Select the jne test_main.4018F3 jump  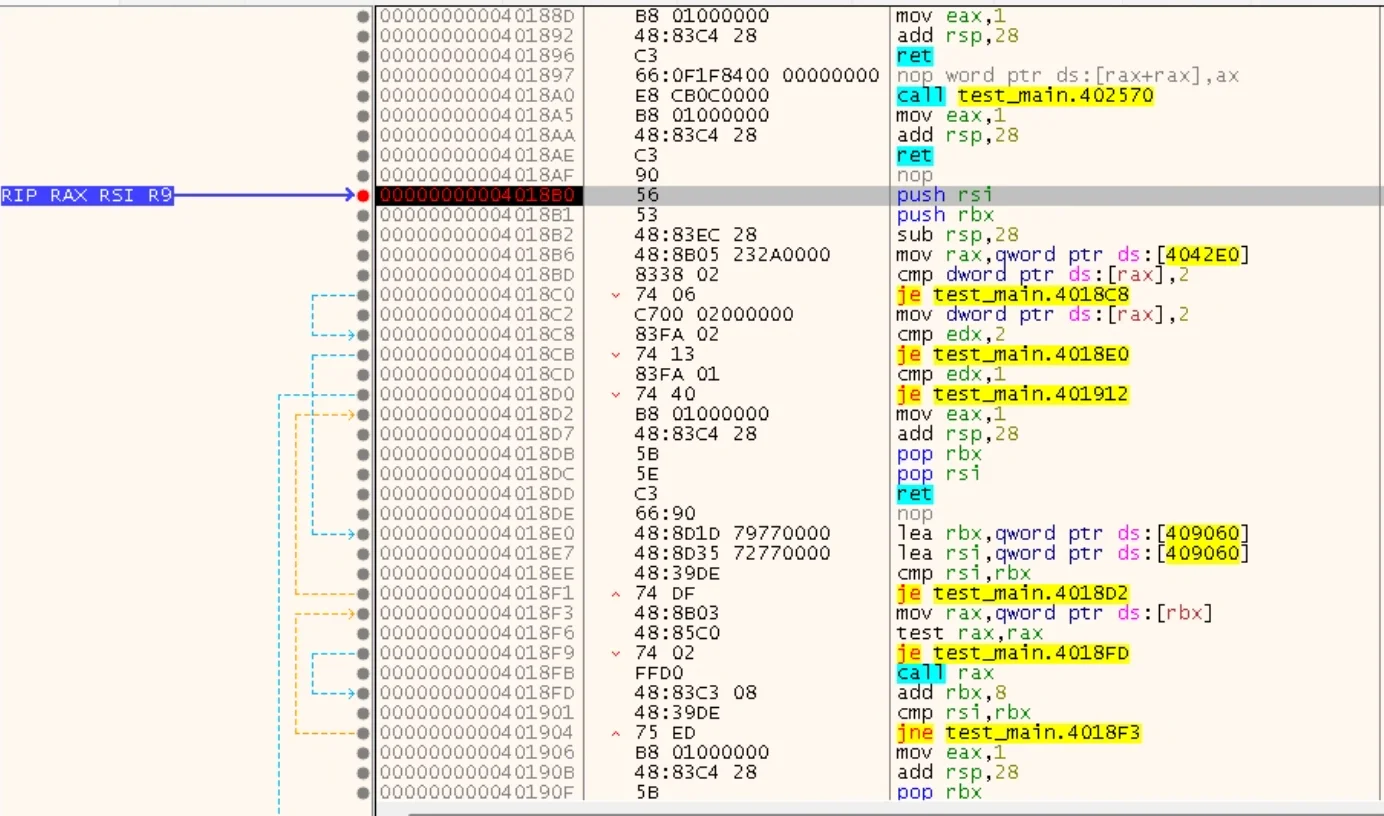[x=1018, y=733]
